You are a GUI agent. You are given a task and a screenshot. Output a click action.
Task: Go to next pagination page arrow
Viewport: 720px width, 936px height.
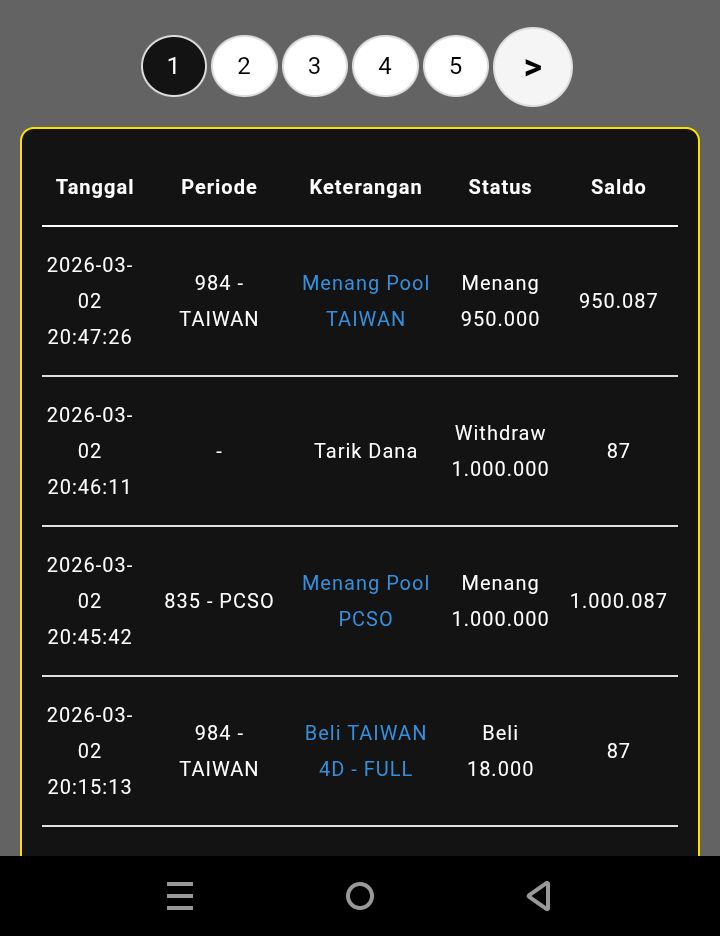click(533, 67)
